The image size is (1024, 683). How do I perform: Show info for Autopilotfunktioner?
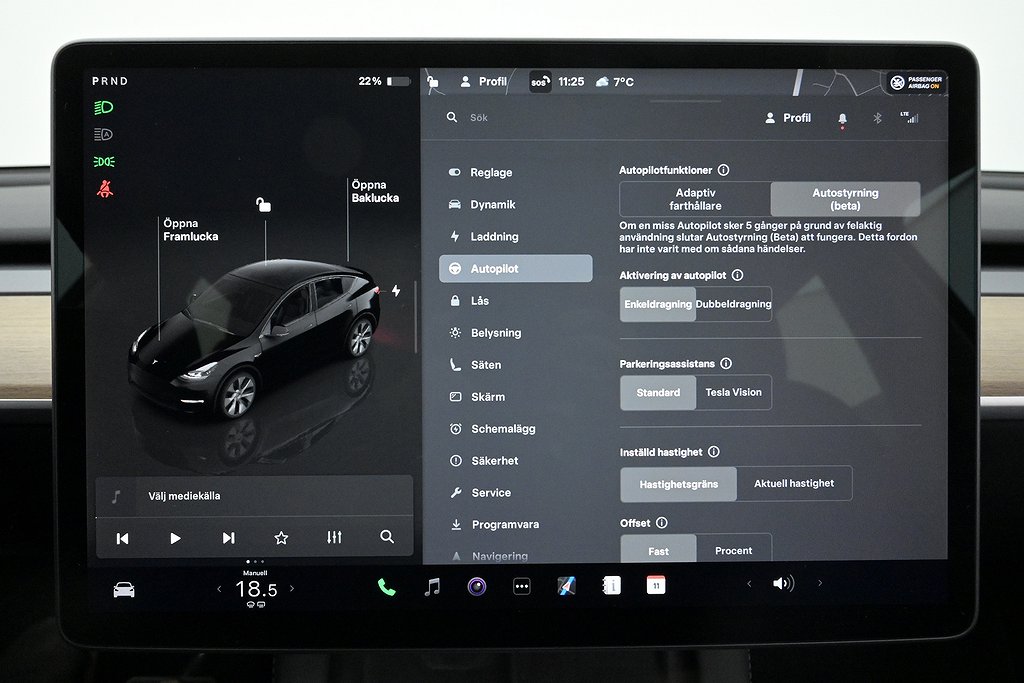pos(724,170)
